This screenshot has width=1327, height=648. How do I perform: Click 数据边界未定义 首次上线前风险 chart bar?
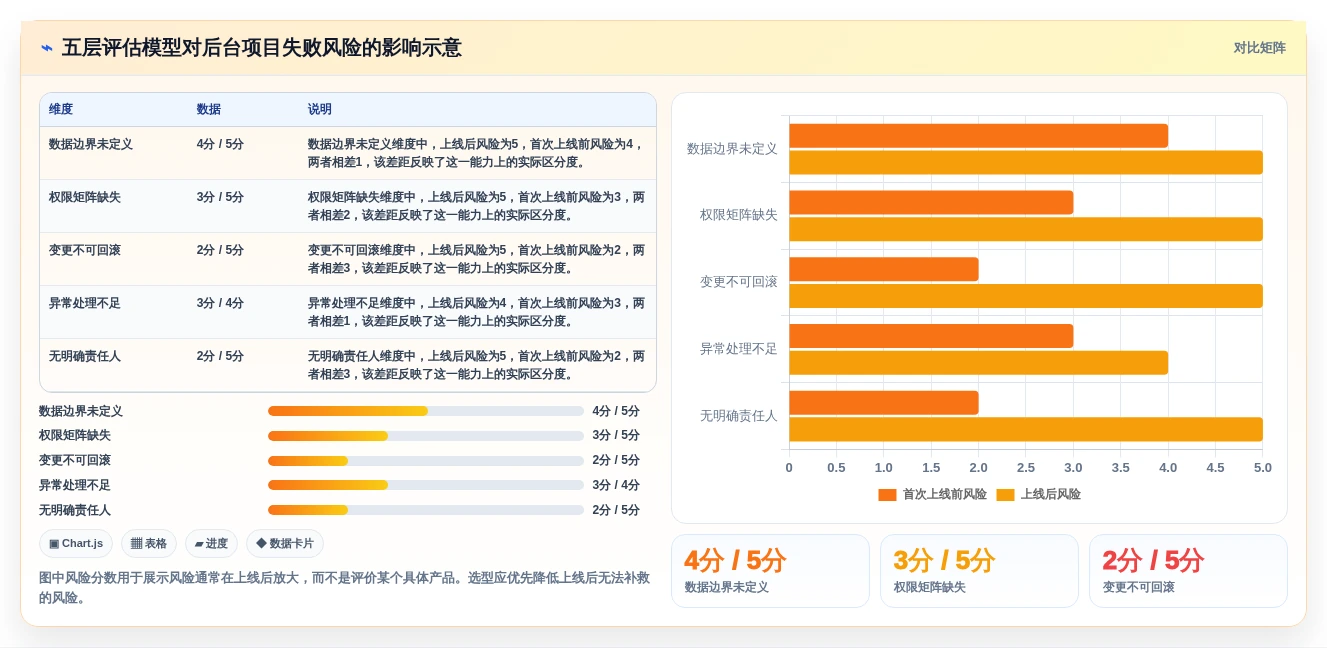(978, 136)
